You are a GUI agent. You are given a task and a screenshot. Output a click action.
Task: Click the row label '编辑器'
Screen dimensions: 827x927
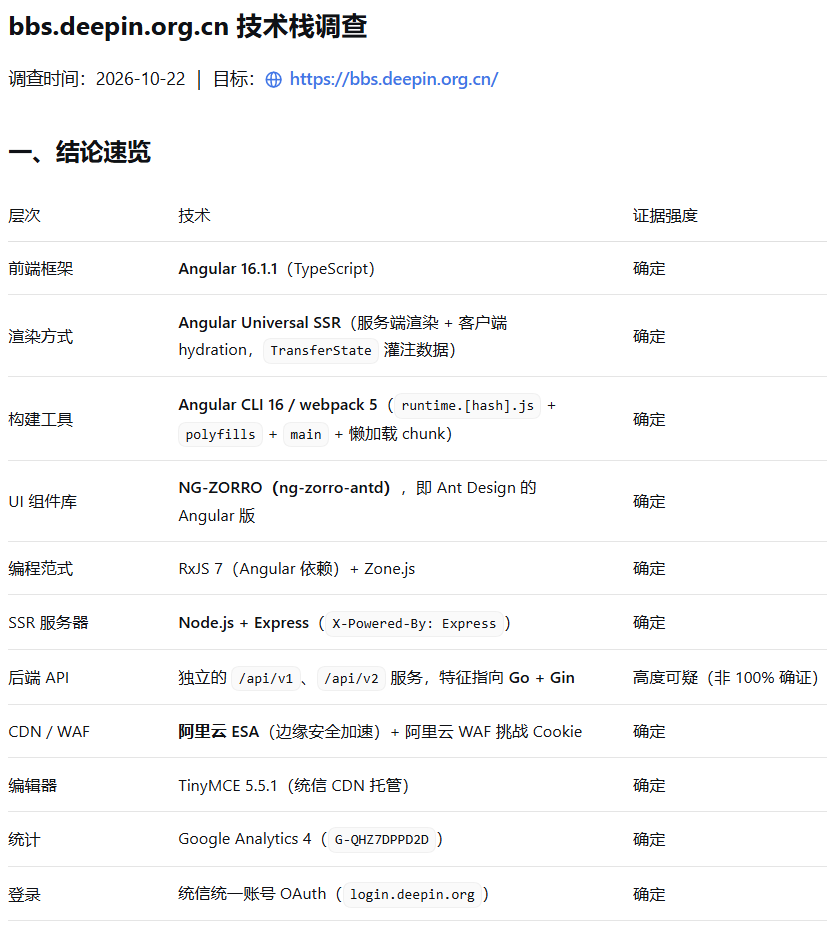33,786
